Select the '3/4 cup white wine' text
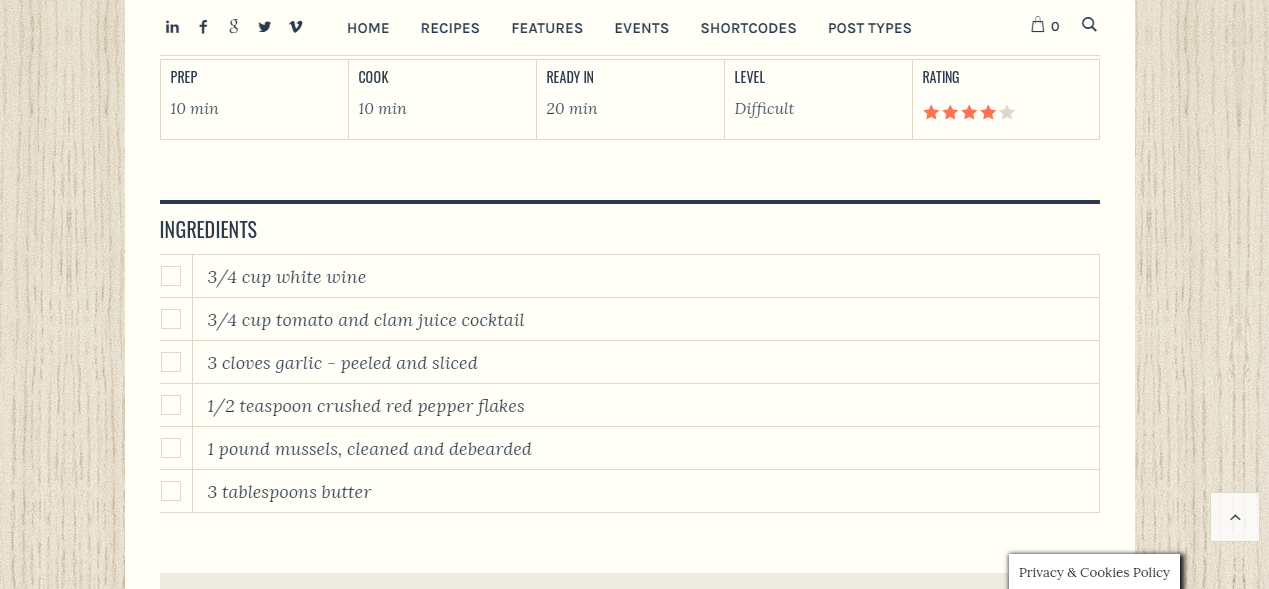 (287, 277)
